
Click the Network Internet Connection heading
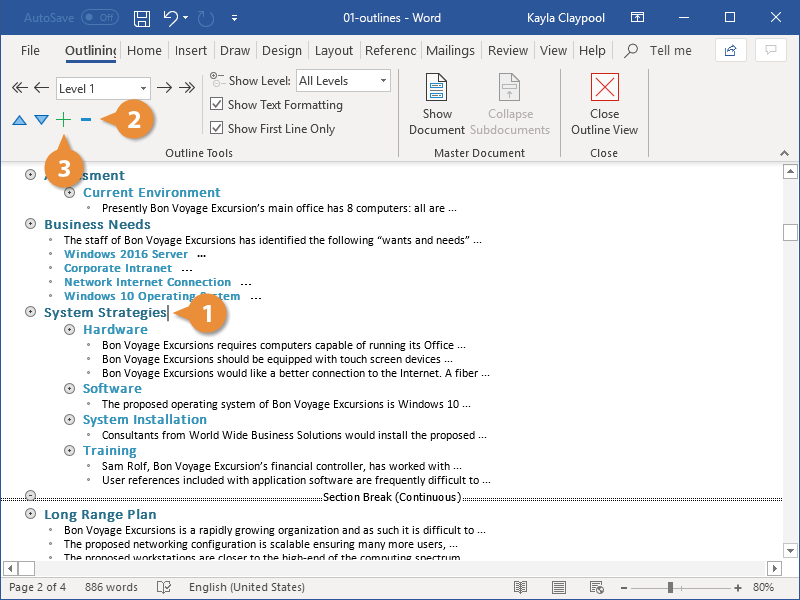tap(147, 282)
